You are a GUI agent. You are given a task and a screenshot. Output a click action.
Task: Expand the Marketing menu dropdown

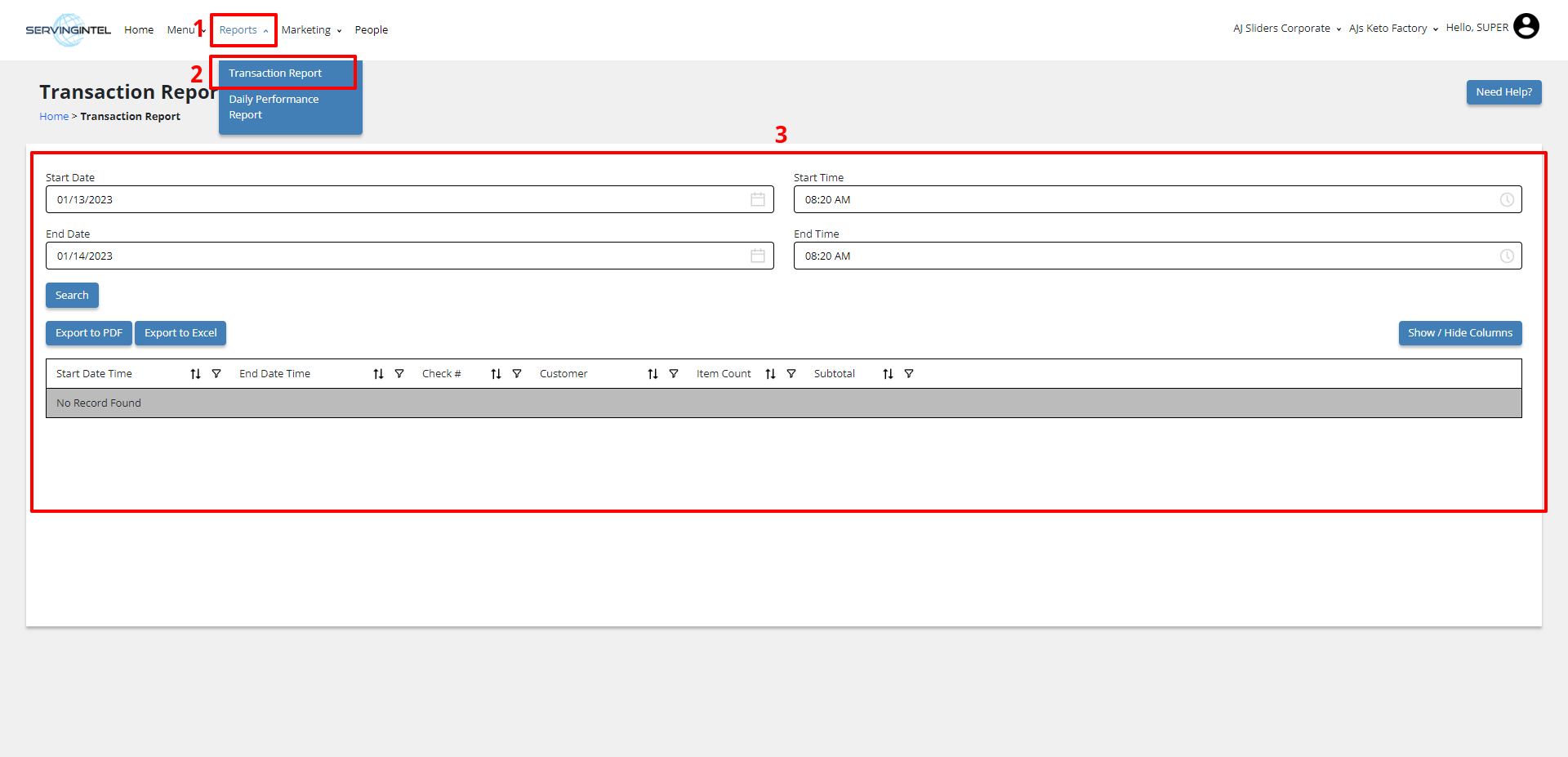pos(311,30)
